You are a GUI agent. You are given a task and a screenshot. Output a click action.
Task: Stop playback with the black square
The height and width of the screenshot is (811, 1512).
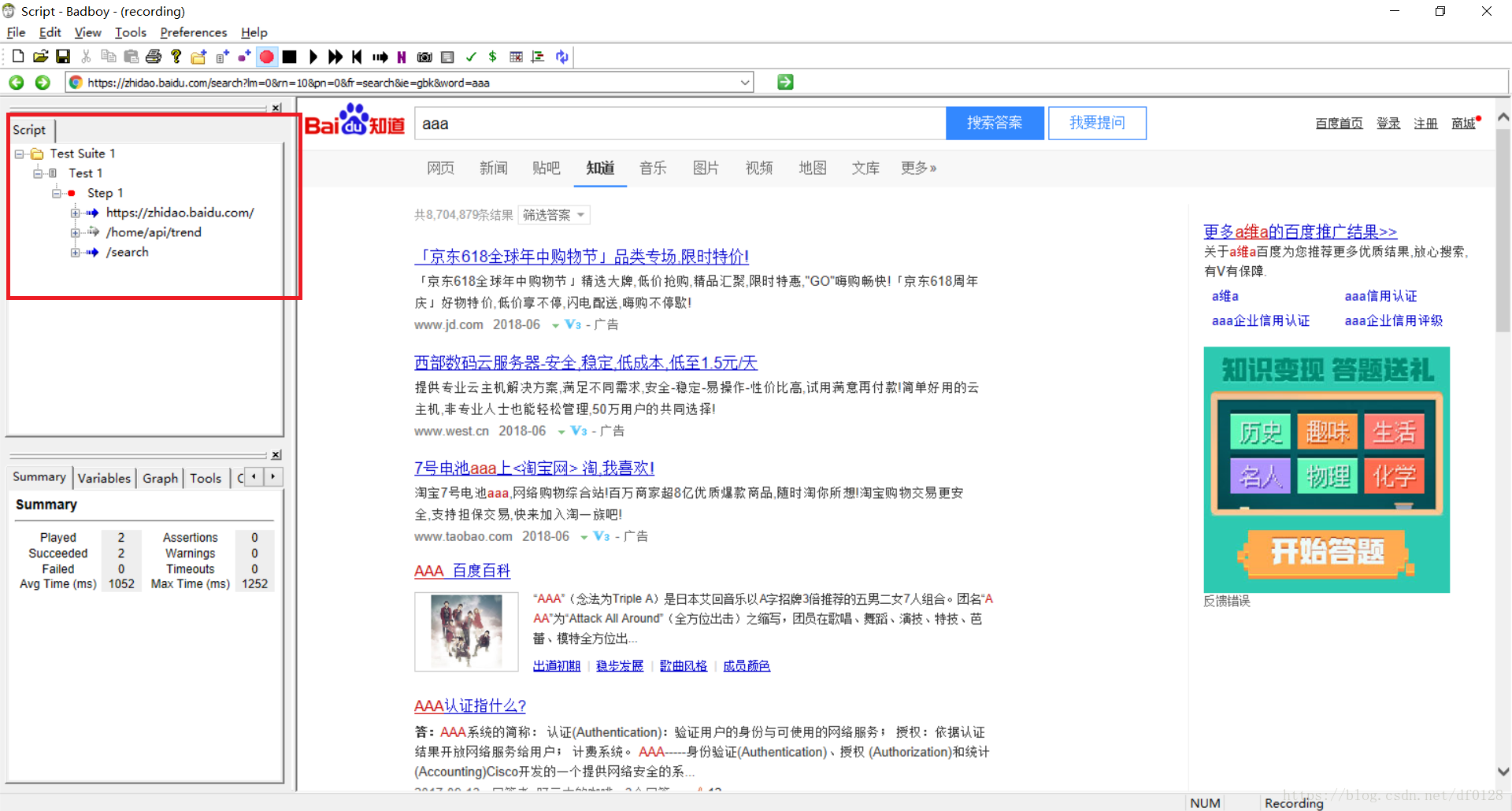tap(290, 57)
